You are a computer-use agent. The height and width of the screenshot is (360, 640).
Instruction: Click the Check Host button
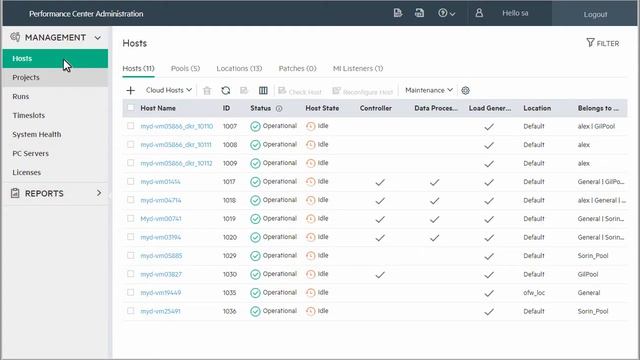pyautogui.click(x=300, y=91)
